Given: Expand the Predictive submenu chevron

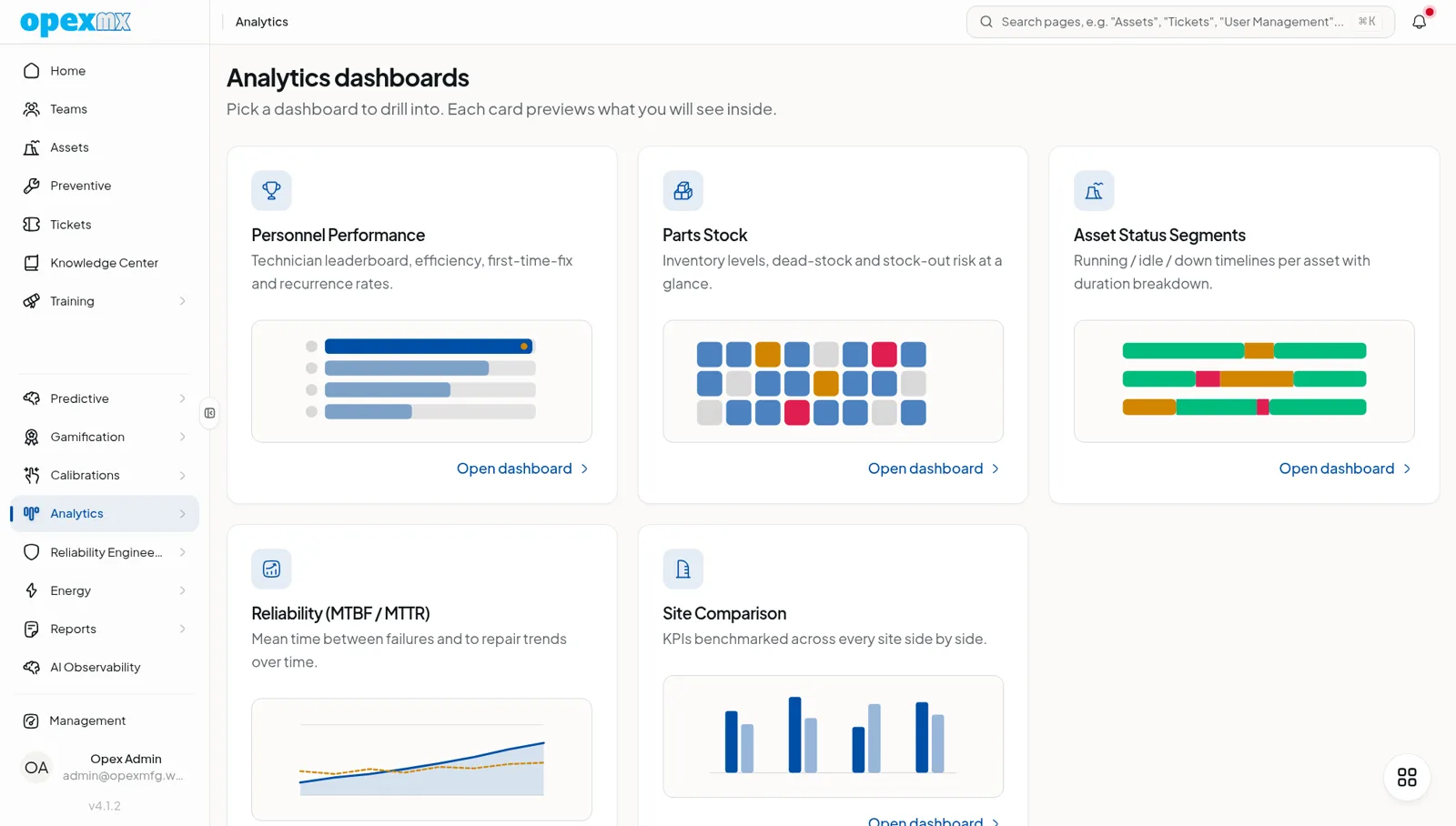Looking at the screenshot, I should [x=183, y=398].
